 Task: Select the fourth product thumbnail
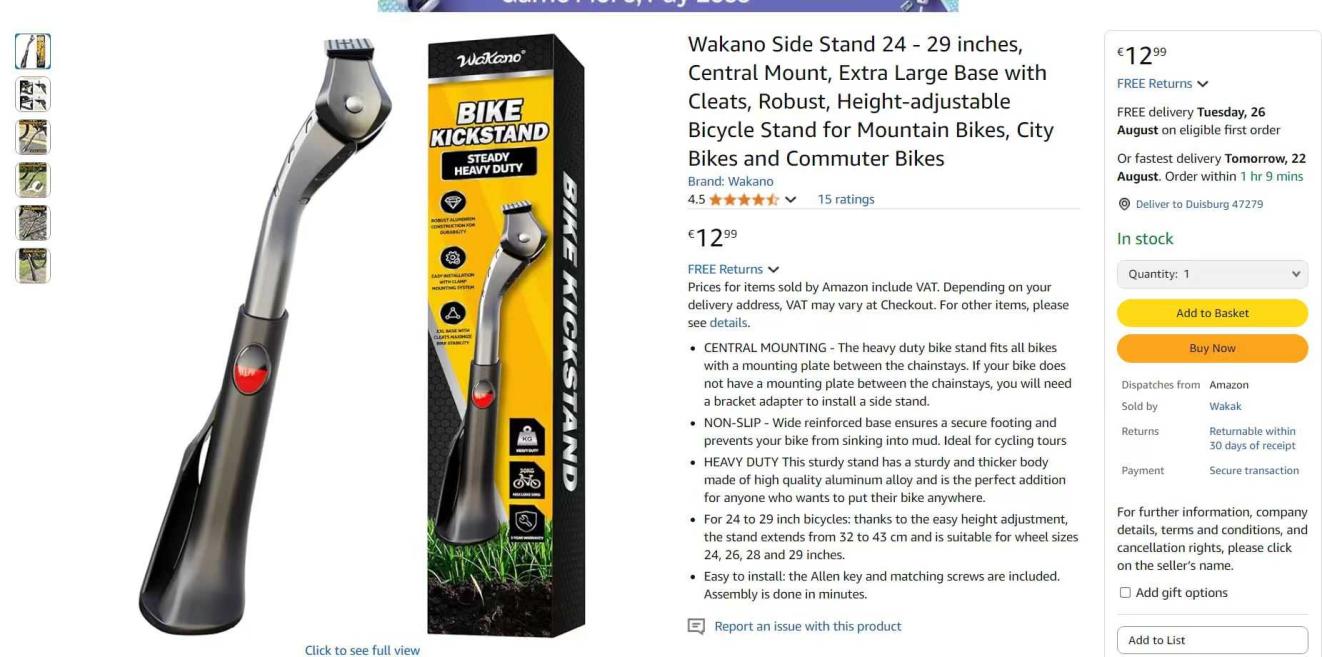click(x=33, y=180)
